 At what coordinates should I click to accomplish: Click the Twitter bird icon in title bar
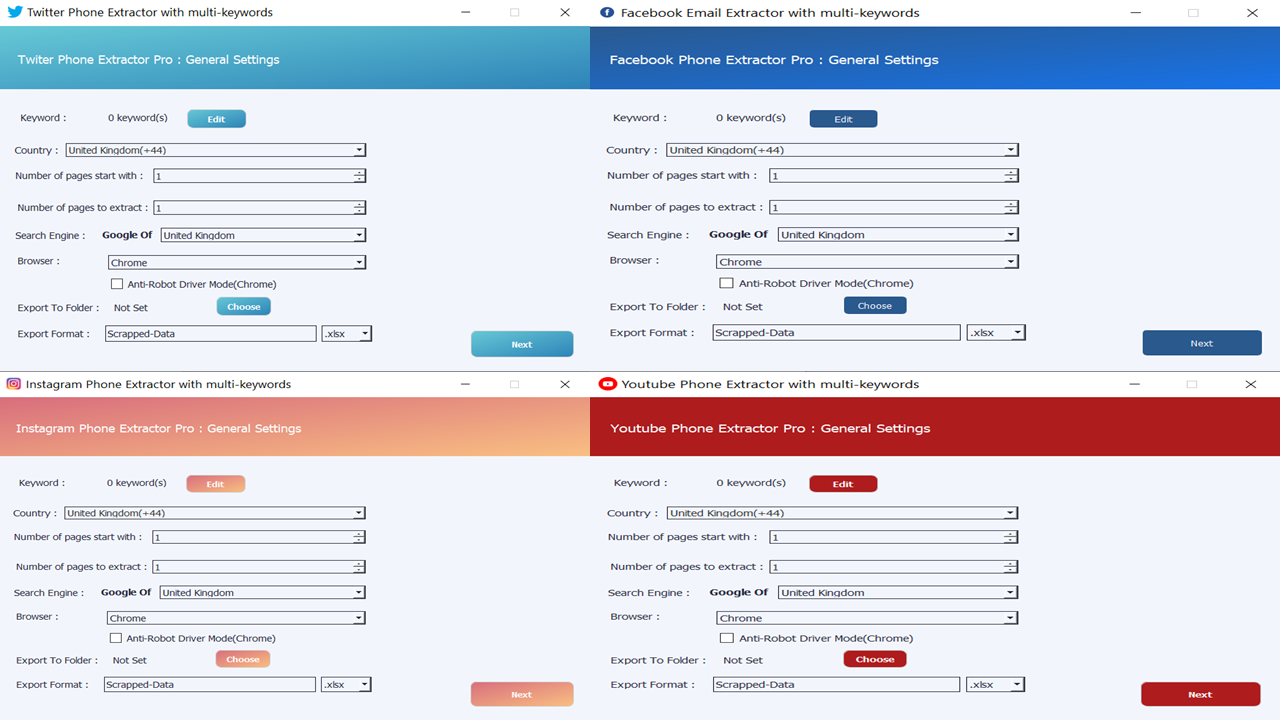(x=14, y=12)
